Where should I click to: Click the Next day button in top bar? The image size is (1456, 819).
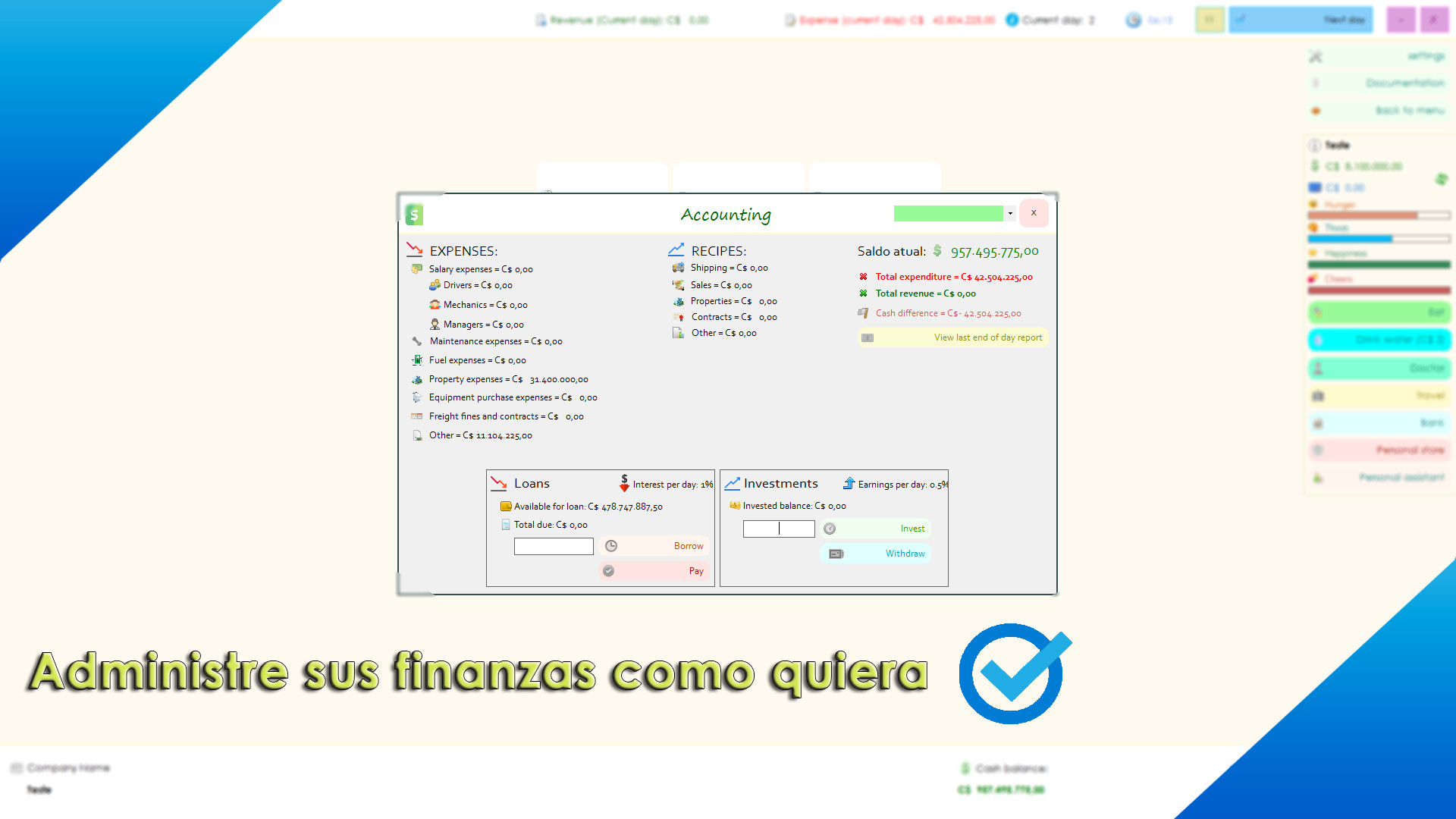pos(1301,20)
